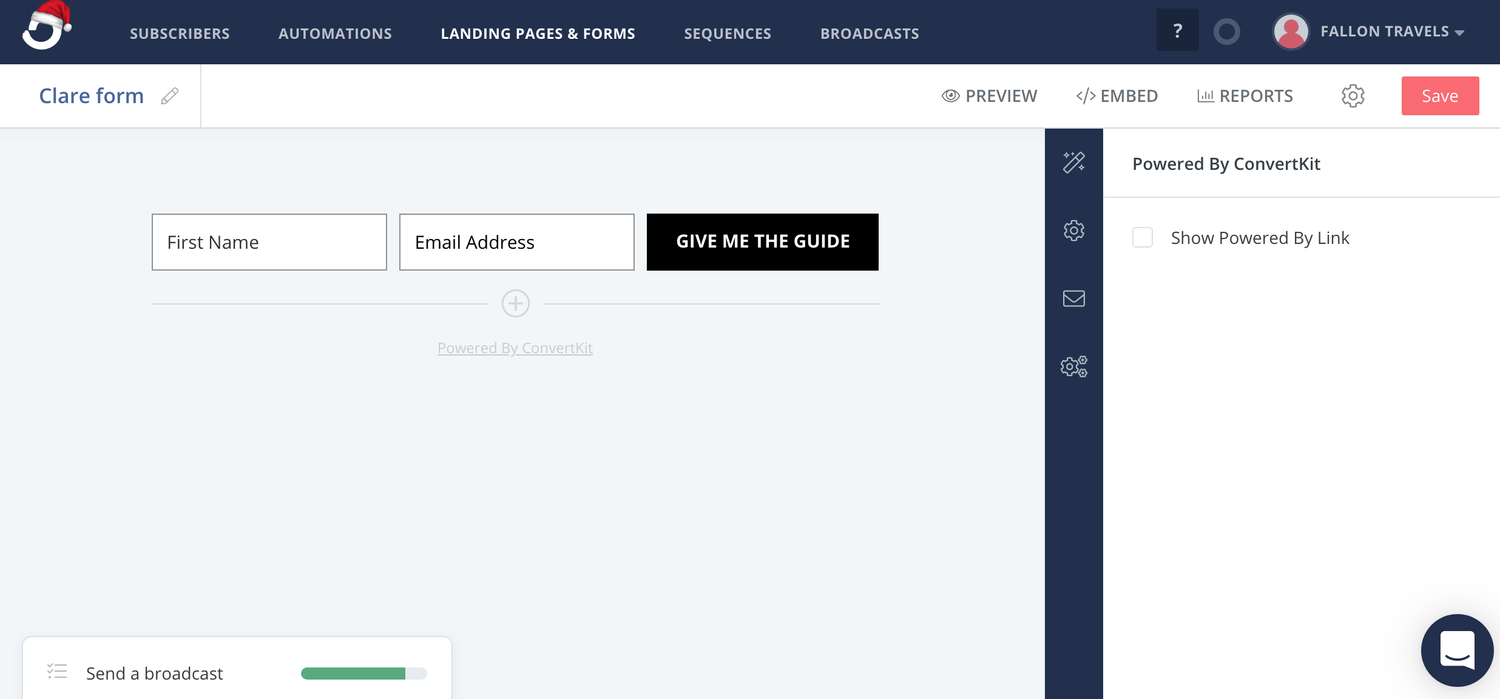Select the magic wand styles icon in sidebar
Image resolution: width=1500 pixels, height=699 pixels.
[x=1074, y=161]
